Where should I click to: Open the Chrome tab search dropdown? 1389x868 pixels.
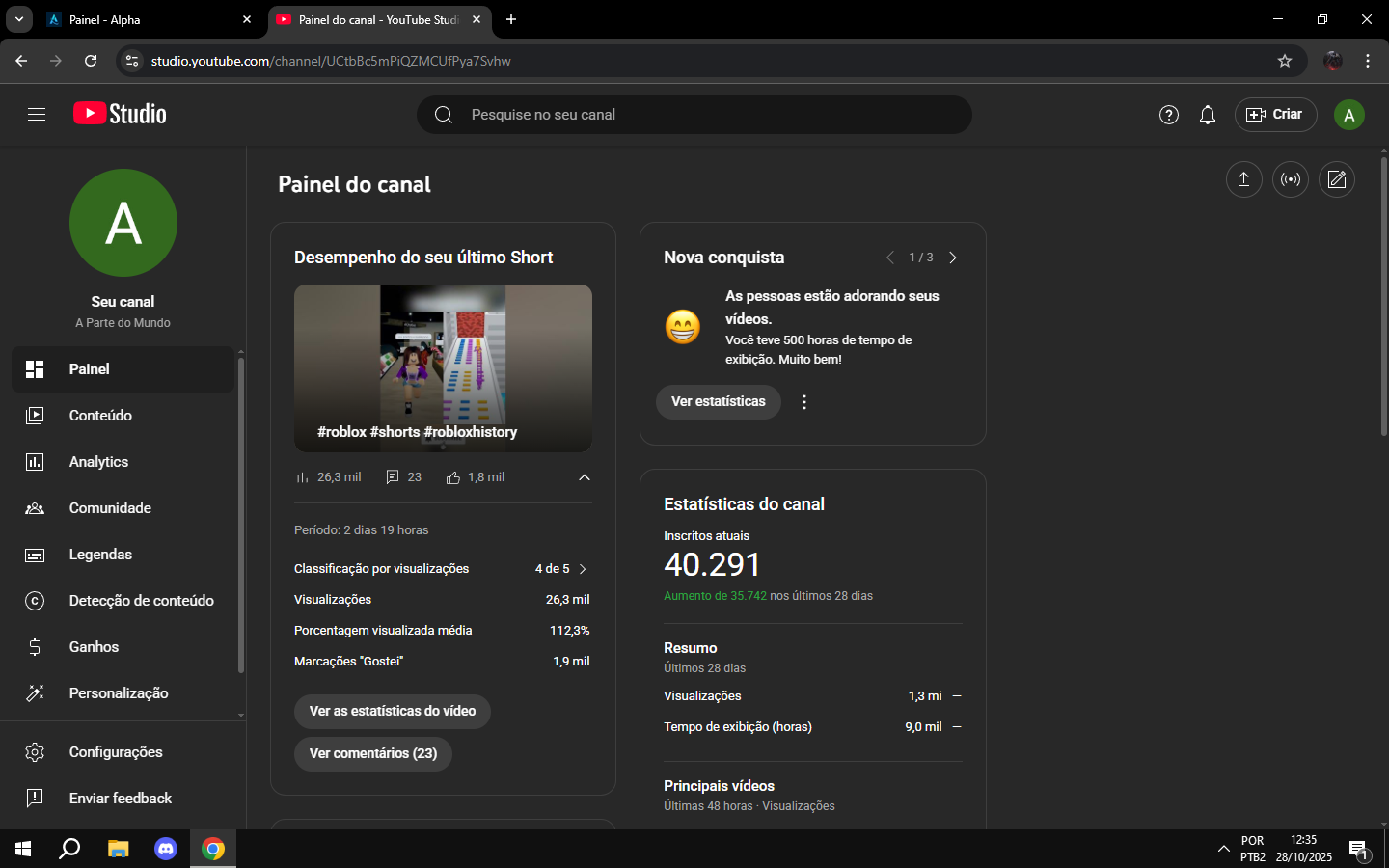tap(19, 19)
